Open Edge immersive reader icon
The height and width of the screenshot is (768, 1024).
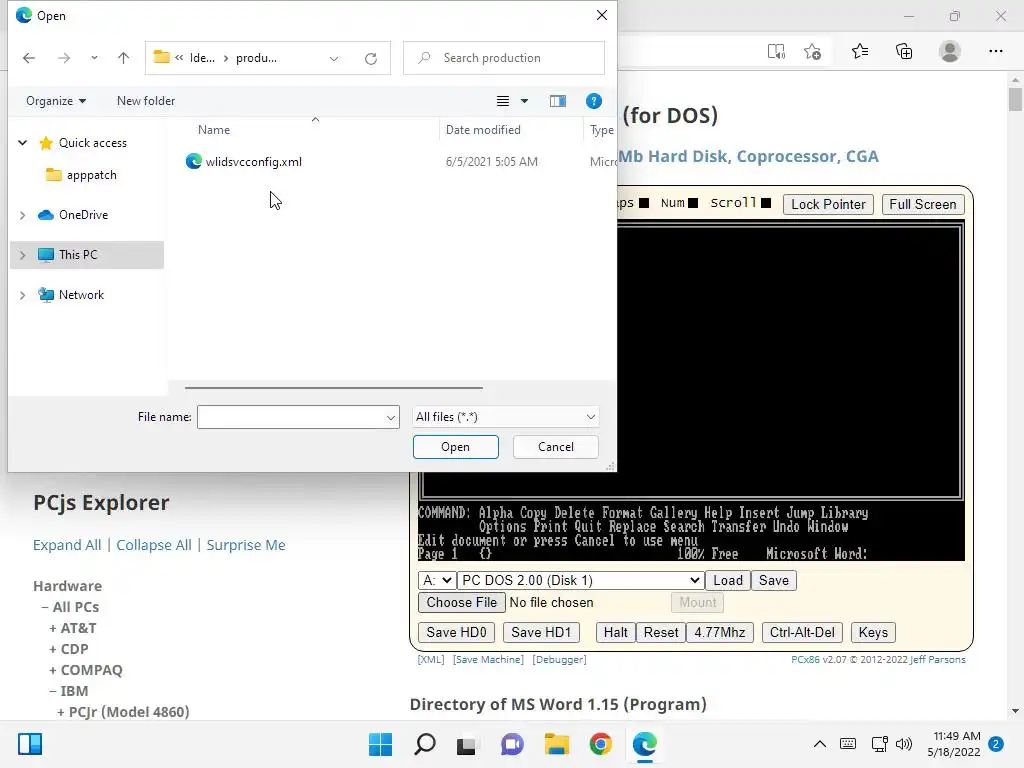point(776,52)
